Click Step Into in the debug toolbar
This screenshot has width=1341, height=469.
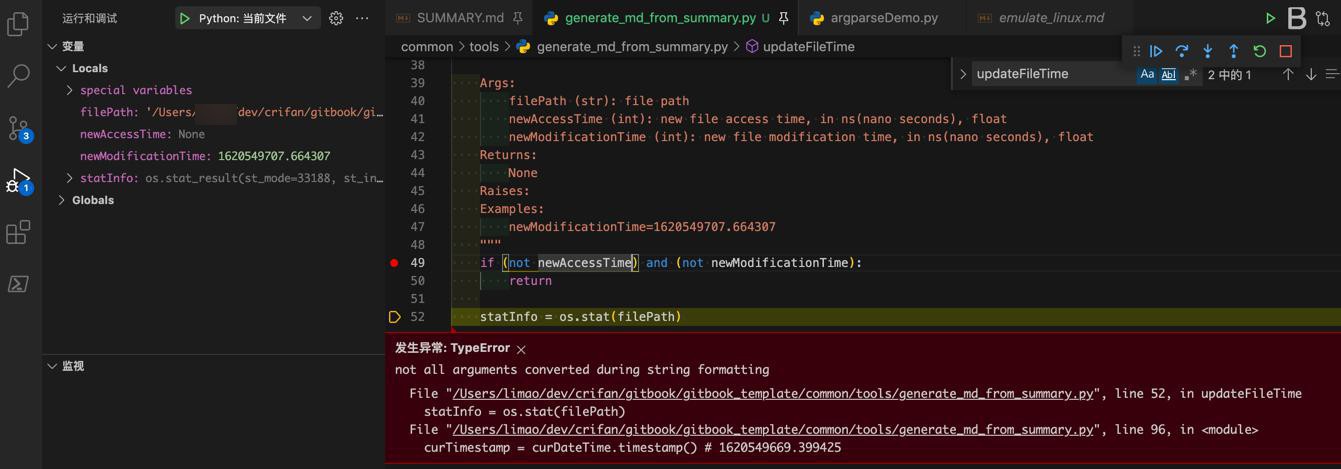click(1208, 51)
